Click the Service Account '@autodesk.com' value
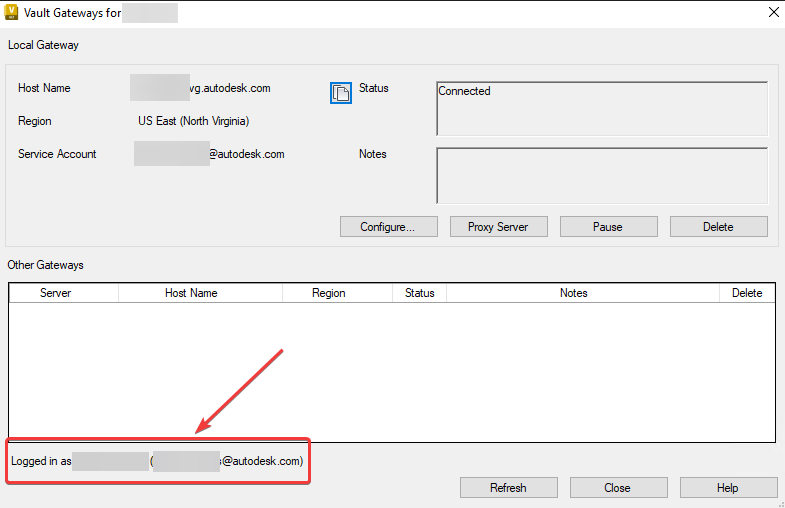785x508 pixels. (247, 154)
